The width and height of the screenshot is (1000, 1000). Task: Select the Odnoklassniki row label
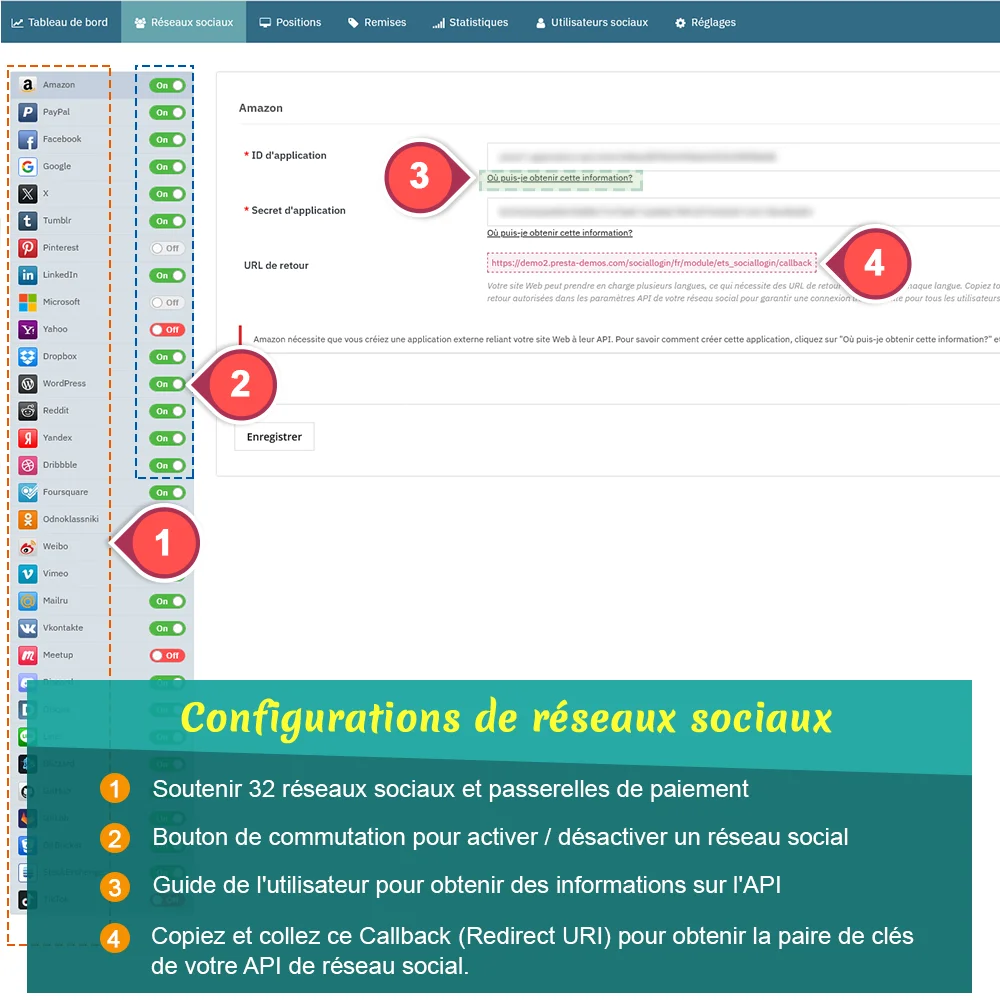[x=71, y=519]
